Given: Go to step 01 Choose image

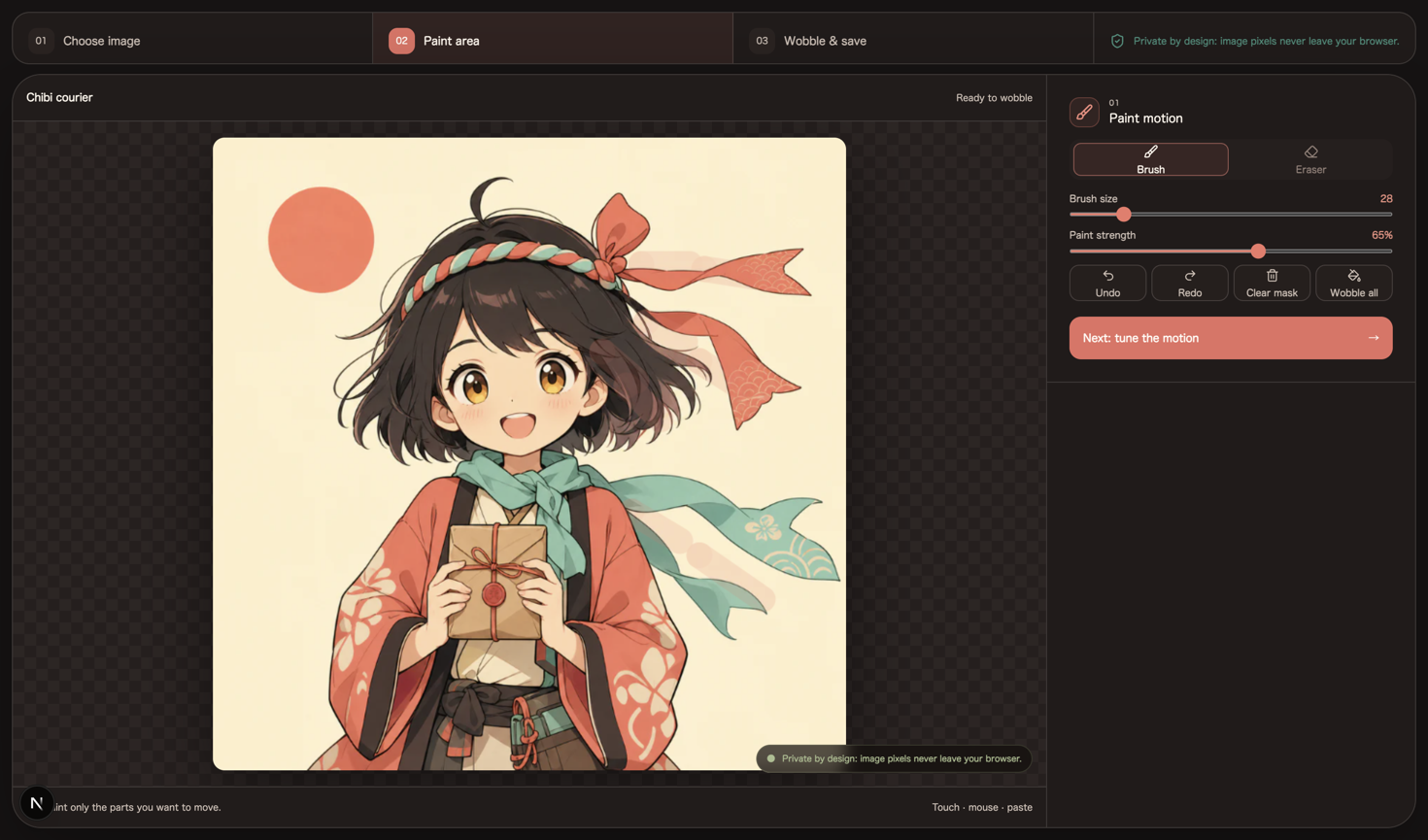Looking at the screenshot, I should 192,40.
